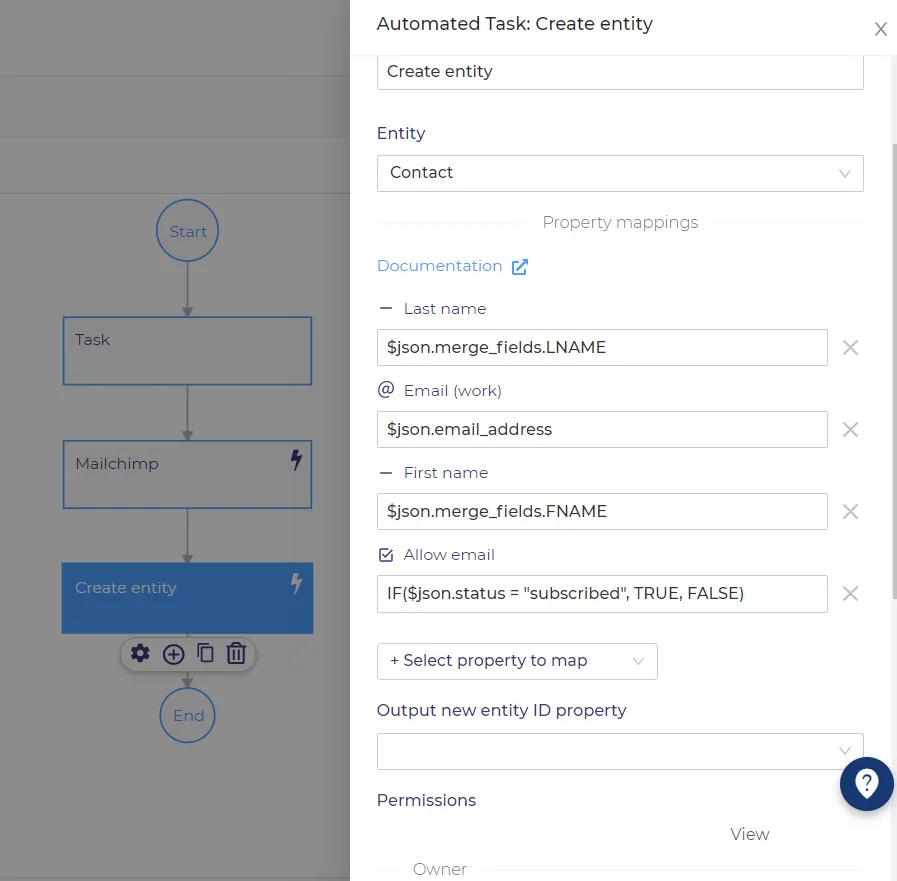This screenshot has height=881, width=897.
Task: Open Output new entity ID property dropdown
Action: pyautogui.click(x=620, y=751)
